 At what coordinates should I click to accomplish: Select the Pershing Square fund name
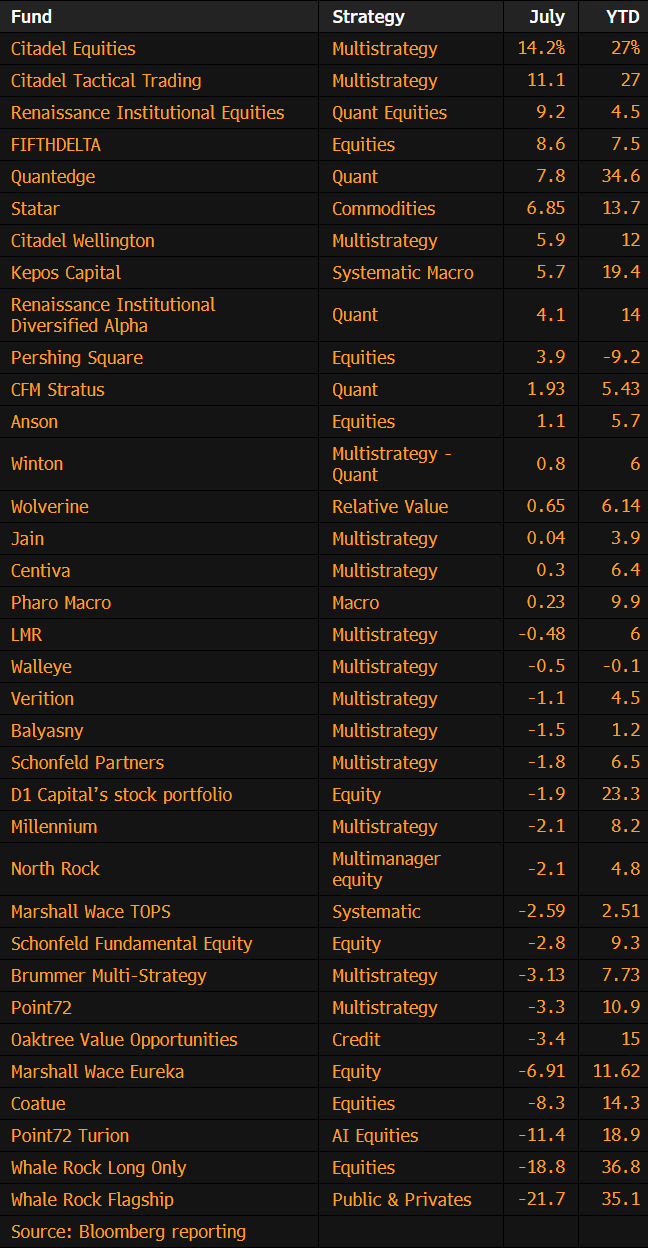click(77, 358)
